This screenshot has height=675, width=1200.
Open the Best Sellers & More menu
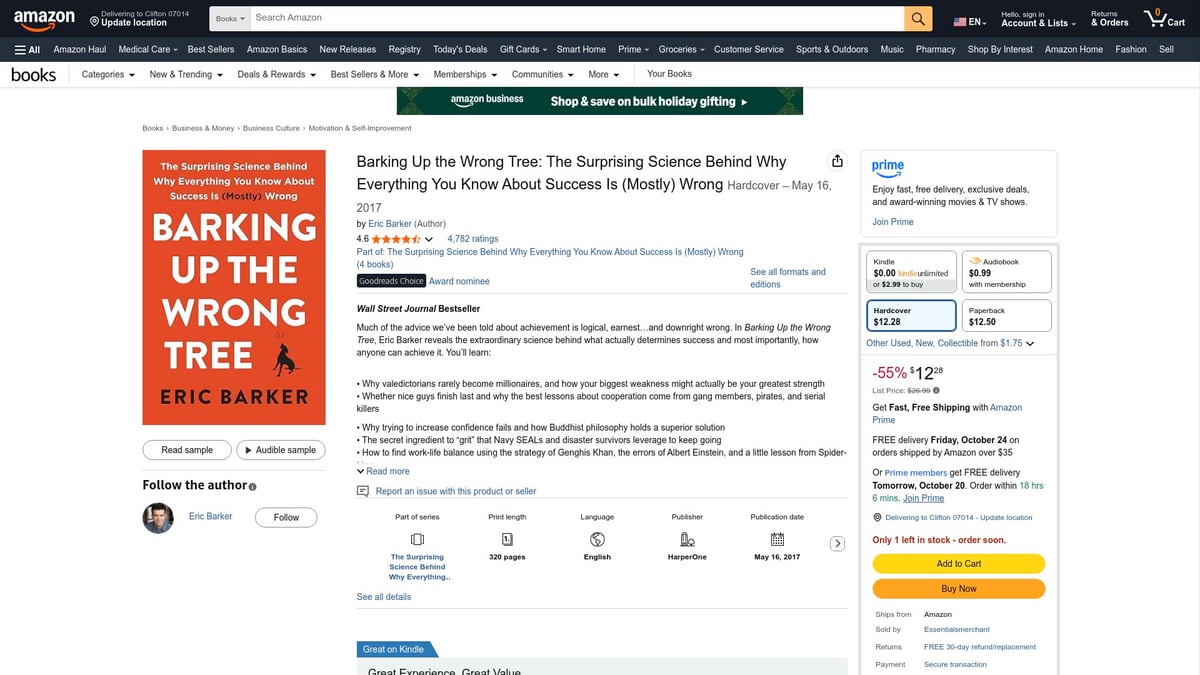pyautogui.click(x=373, y=74)
